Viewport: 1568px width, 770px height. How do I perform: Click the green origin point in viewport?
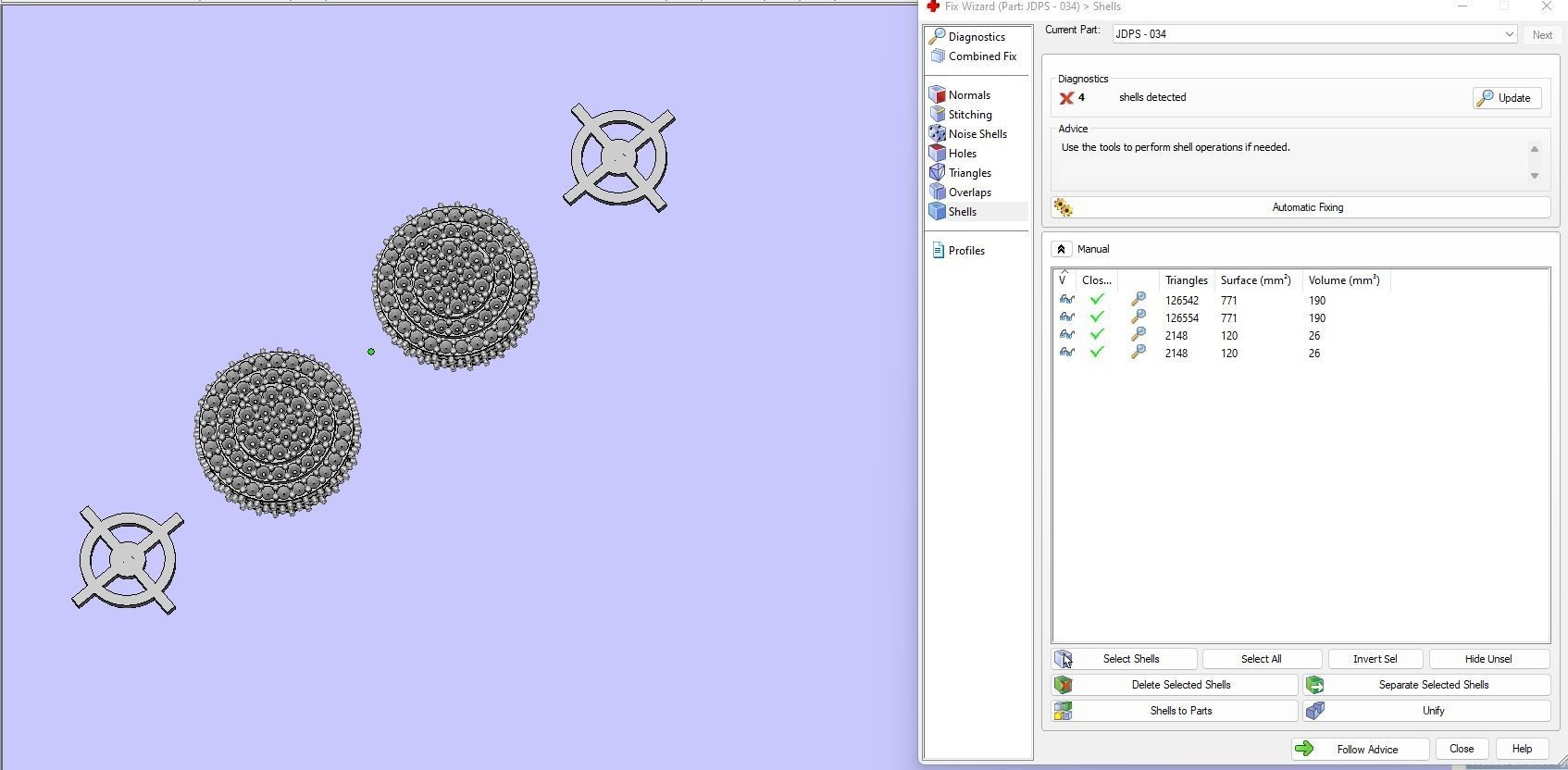point(371,352)
